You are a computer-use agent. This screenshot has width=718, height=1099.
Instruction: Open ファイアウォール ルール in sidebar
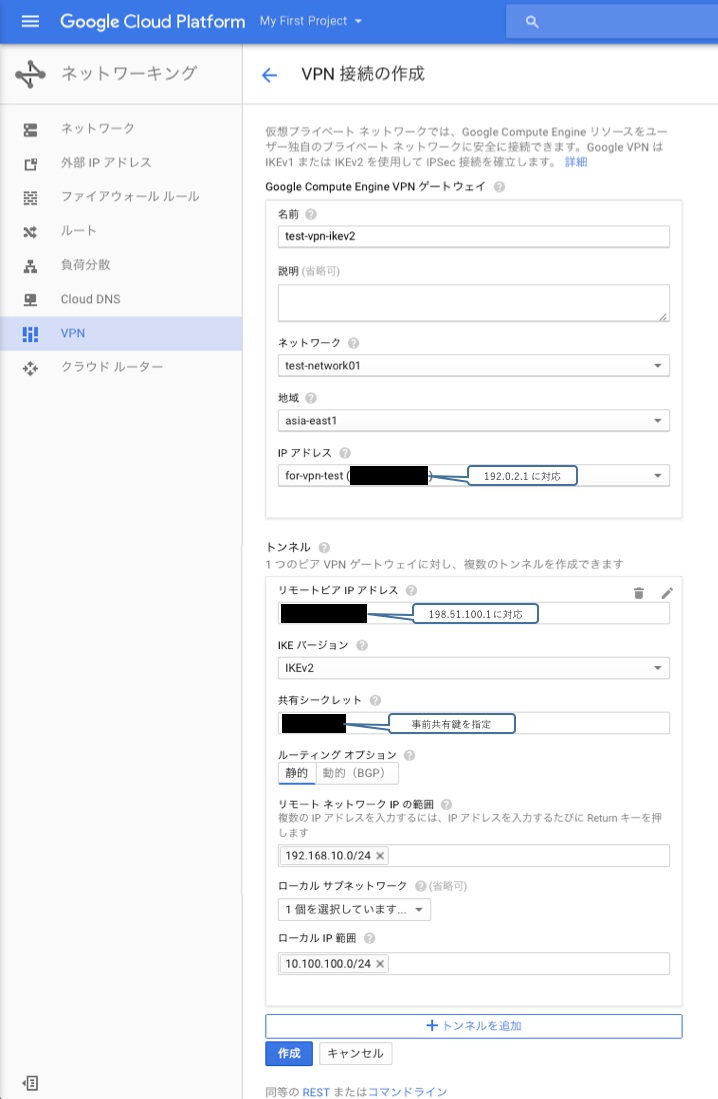[x=130, y=197]
